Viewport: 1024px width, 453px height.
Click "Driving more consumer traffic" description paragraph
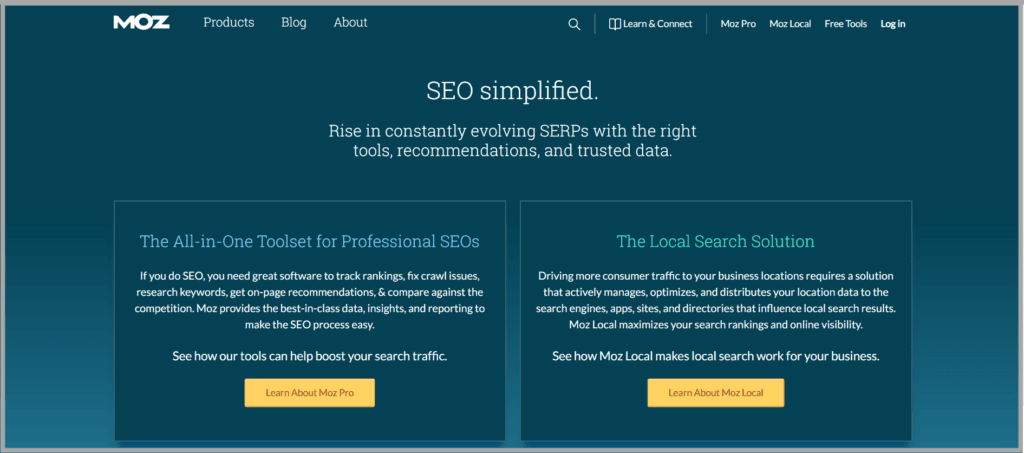[716, 300]
